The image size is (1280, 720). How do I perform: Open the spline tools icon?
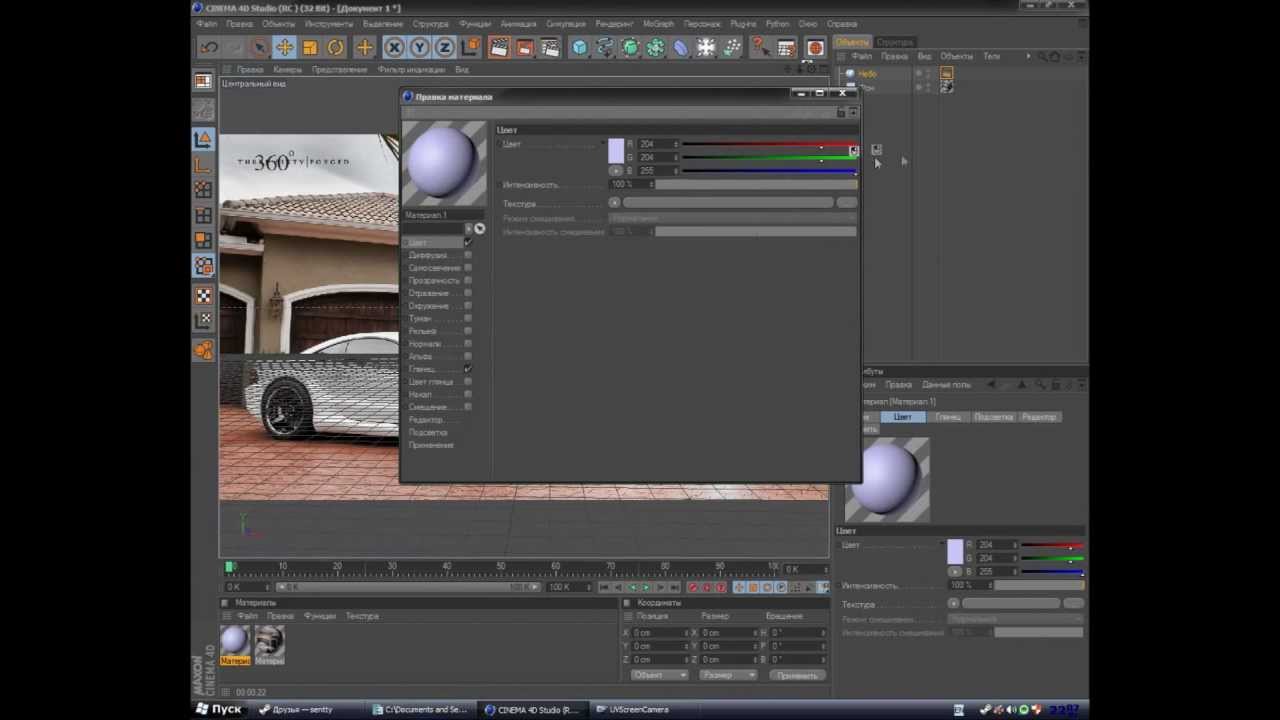click(x=605, y=47)
